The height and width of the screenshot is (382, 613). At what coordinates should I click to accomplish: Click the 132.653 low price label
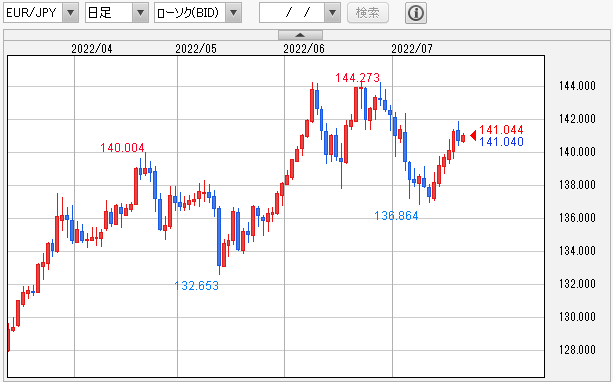point(197,286)
